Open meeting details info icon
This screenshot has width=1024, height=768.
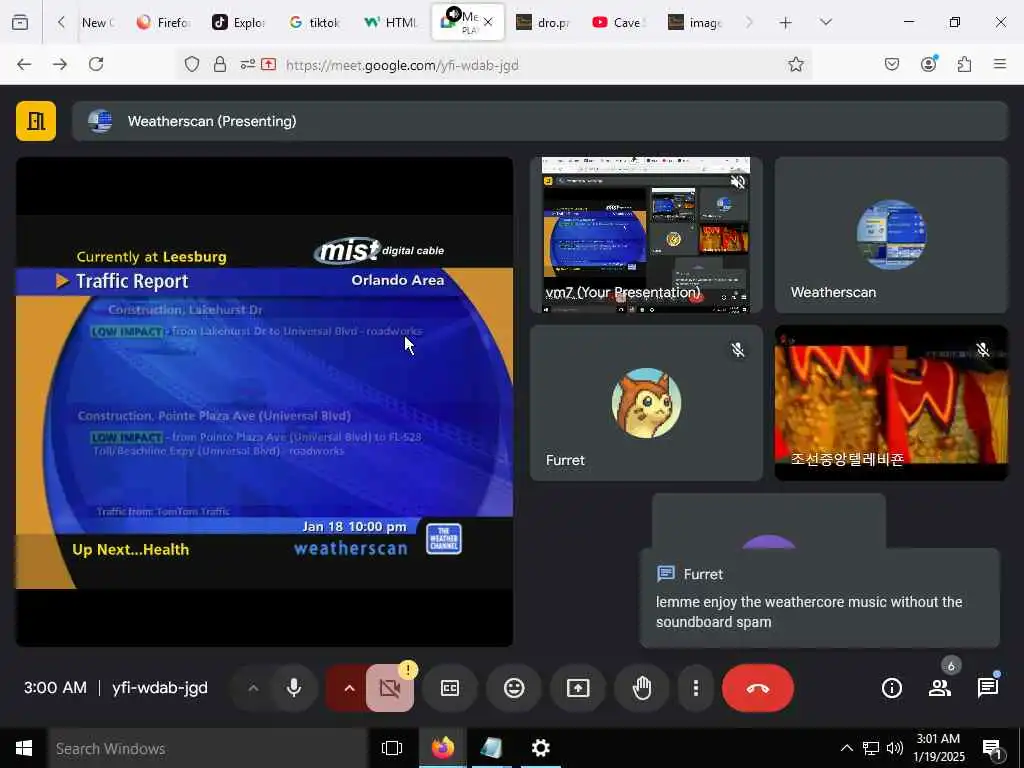[891, 688]
